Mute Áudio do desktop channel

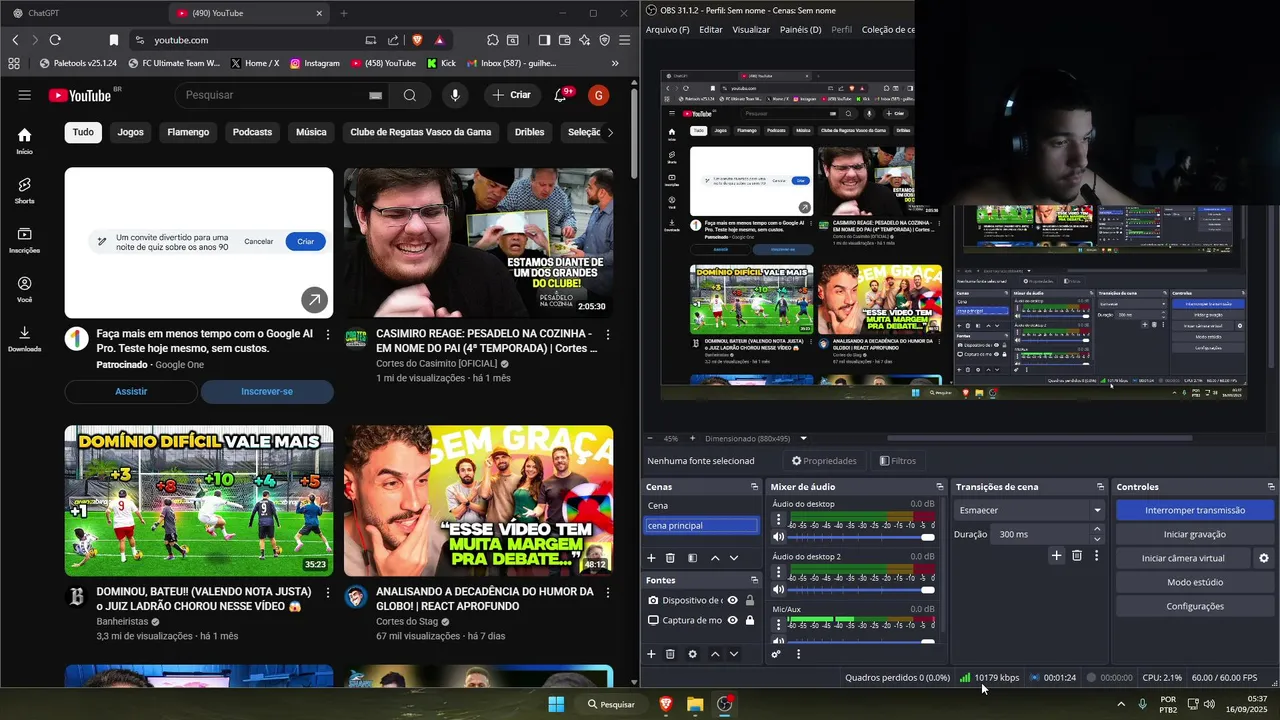(778, 537)
